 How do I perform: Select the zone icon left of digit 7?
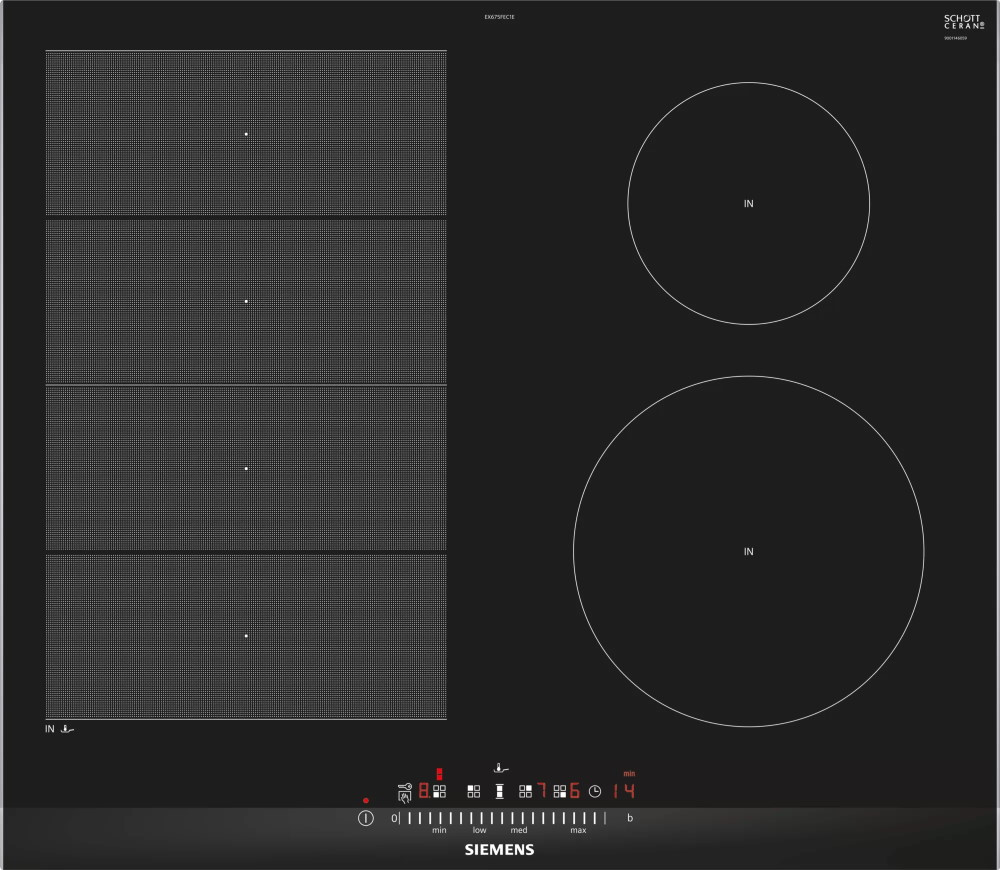coord(525,791)
